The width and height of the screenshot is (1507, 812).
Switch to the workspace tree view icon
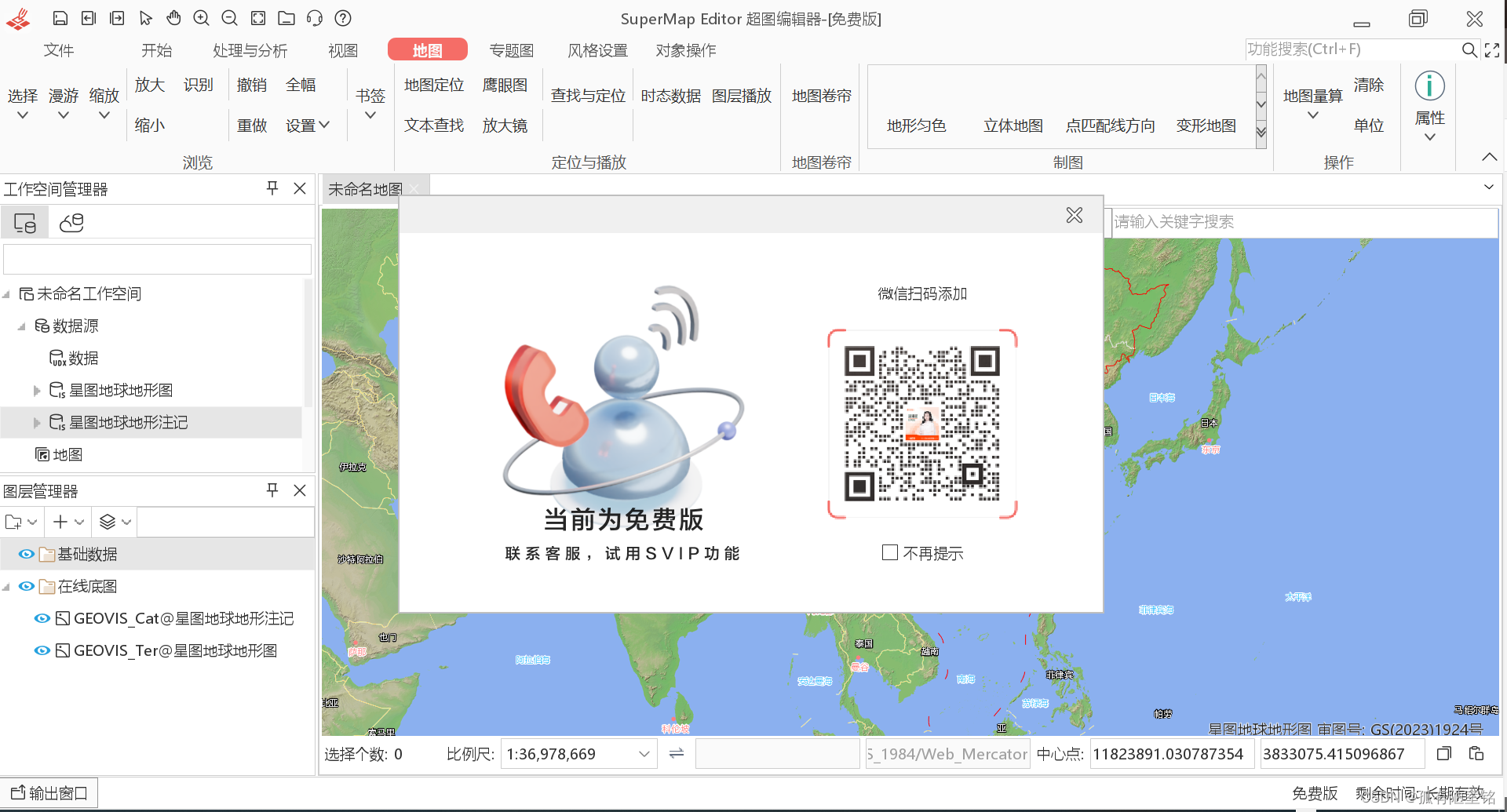[25, 224]
